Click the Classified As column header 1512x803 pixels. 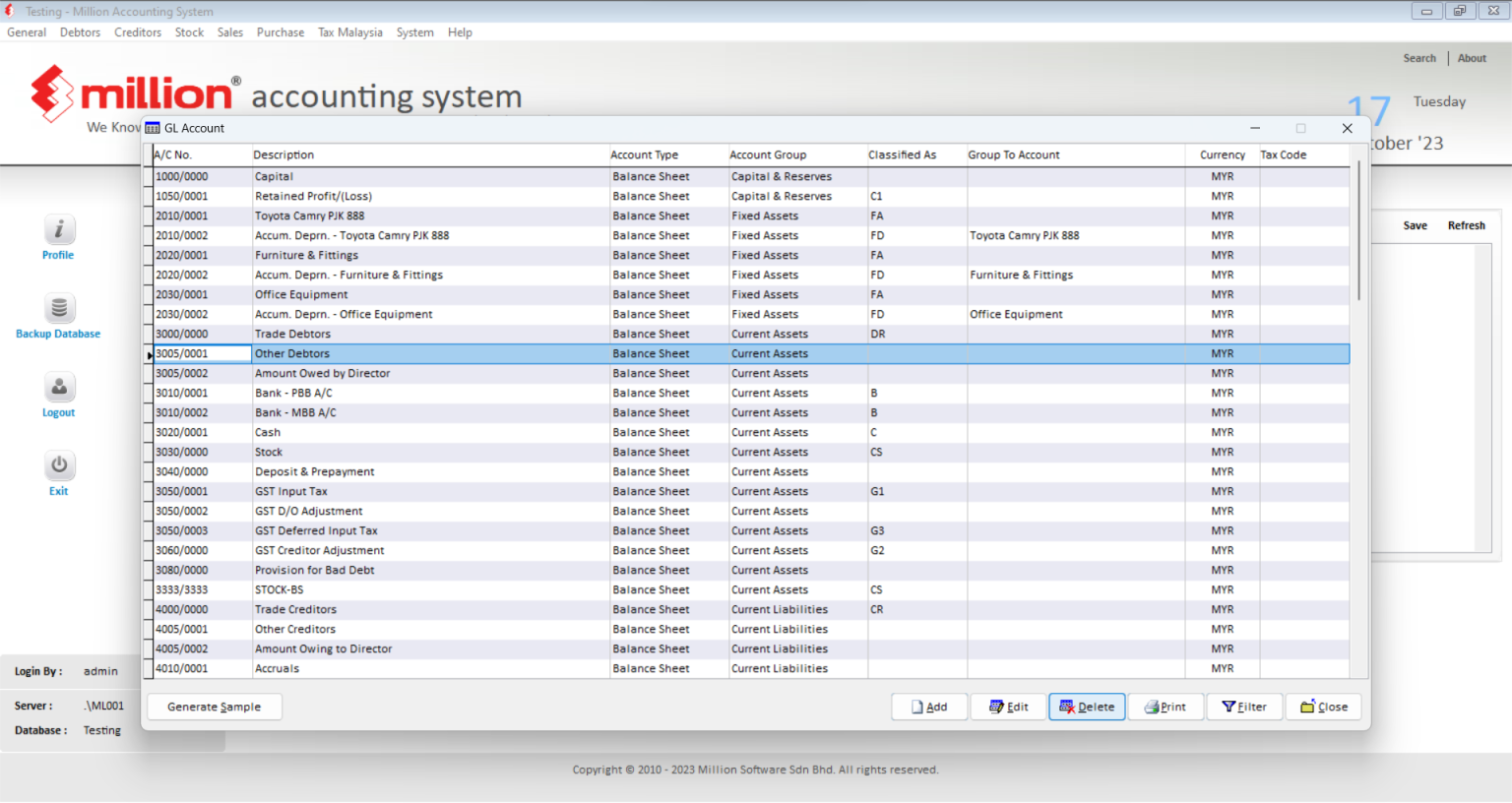pyautogui.click(x=916, y=154)
